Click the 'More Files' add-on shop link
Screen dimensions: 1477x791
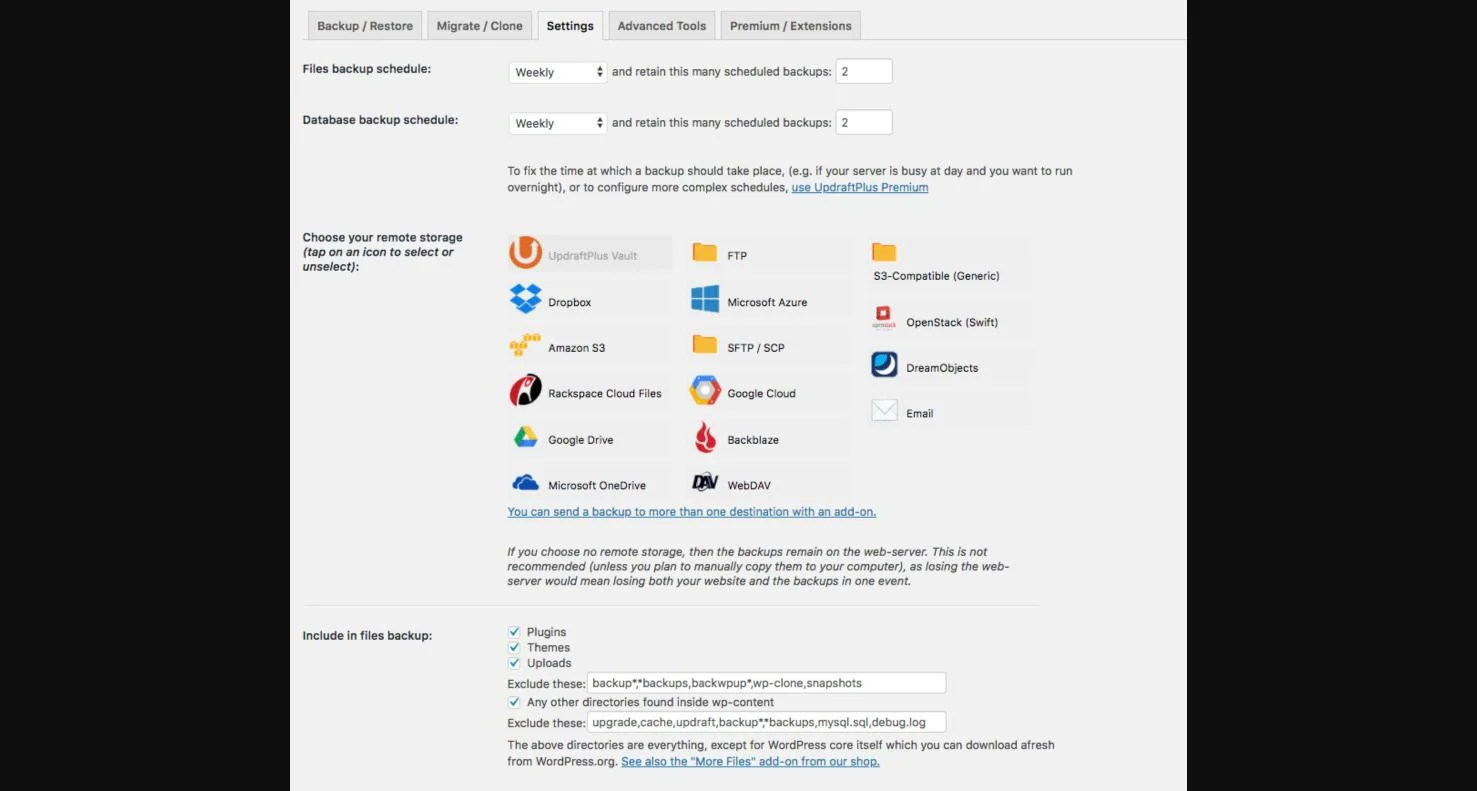pos(751,762)
